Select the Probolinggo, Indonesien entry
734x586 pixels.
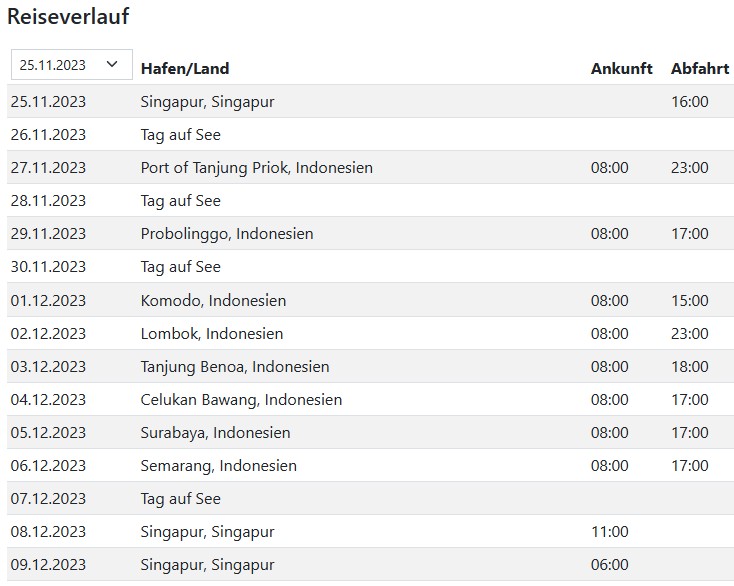point(227,234)
